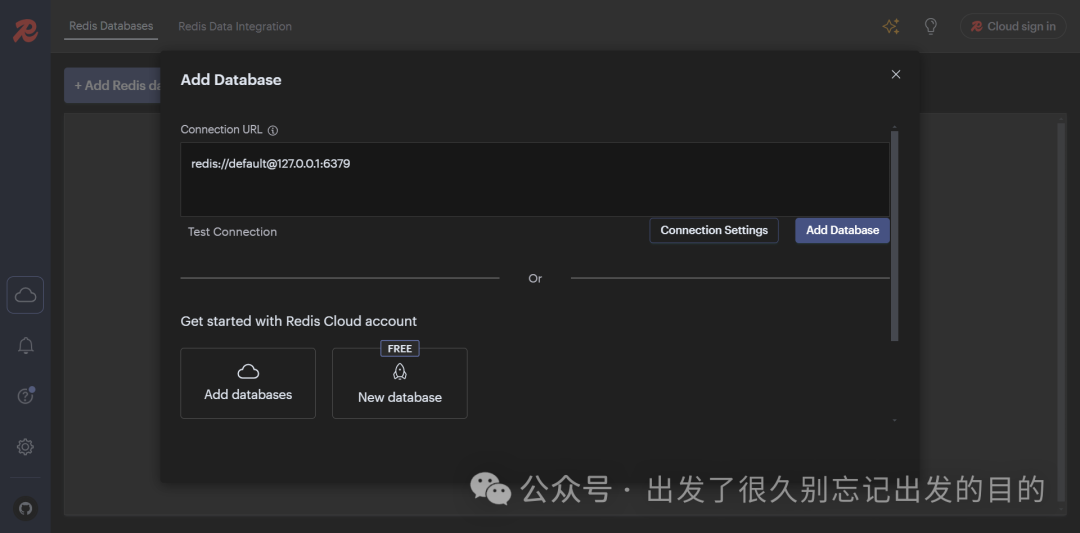Close the Add Database dialog
1080x533 pixels.
coord(896,74)
